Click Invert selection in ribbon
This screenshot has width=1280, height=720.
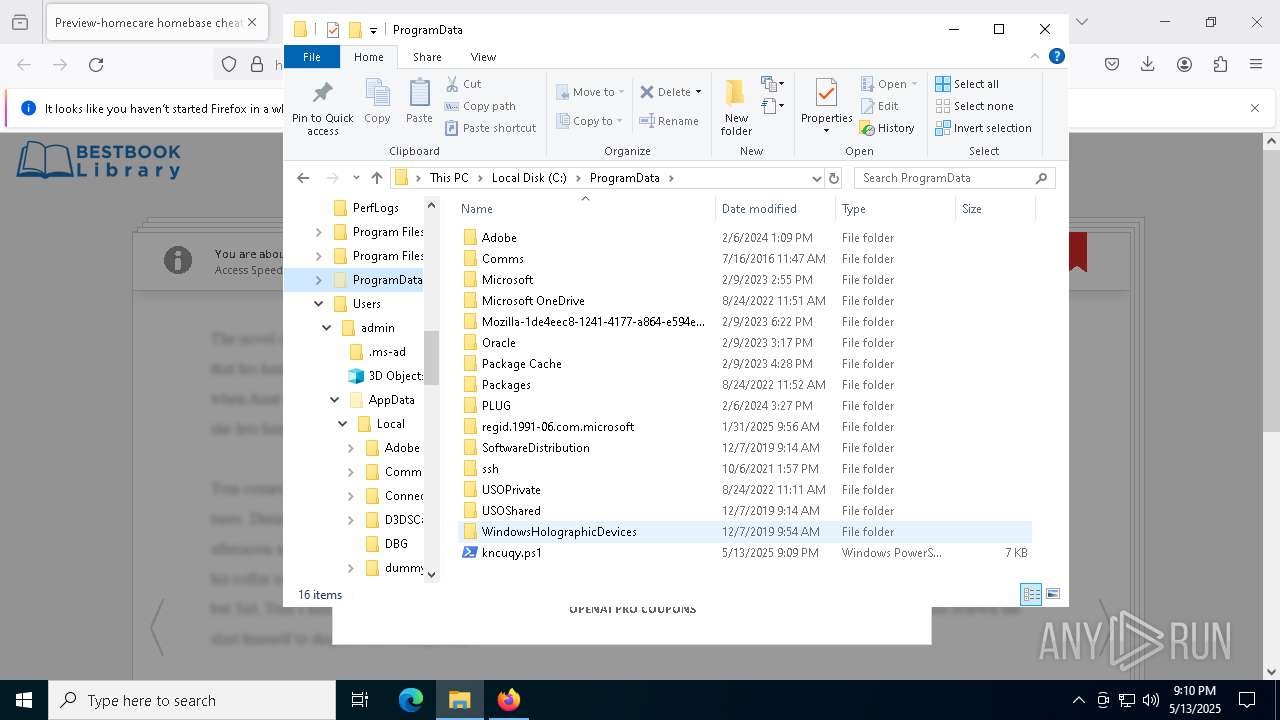click(x=983, y=128)
